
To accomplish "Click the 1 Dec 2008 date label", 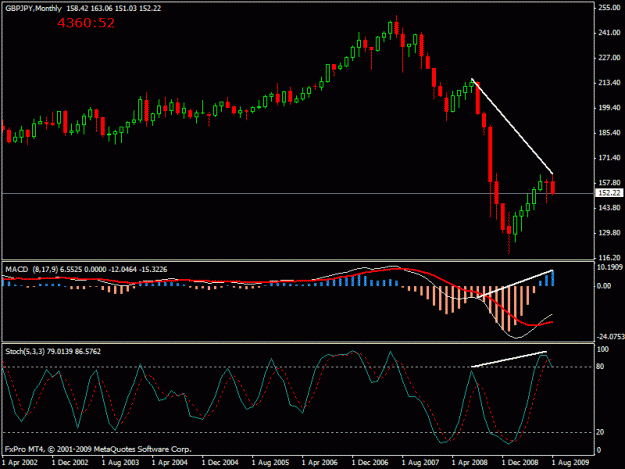I will point(520,463).
